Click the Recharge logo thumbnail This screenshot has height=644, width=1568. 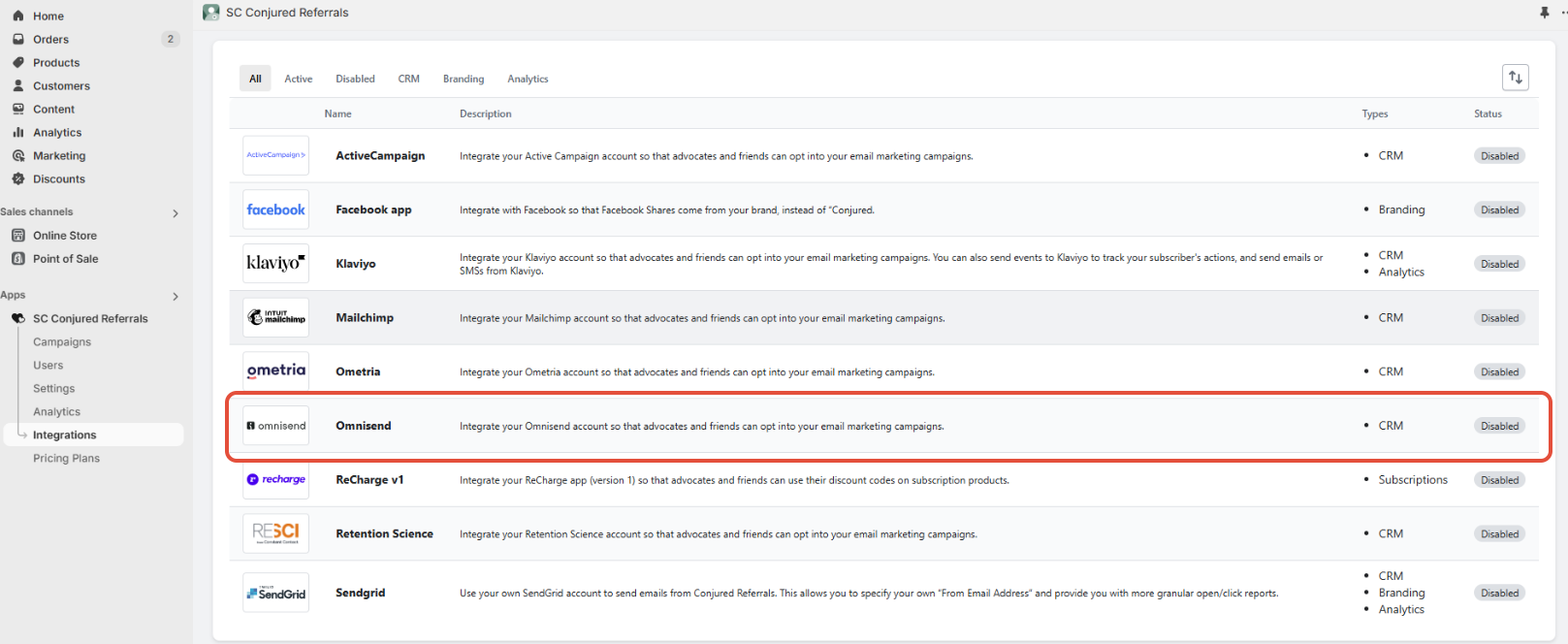(x=275, y=479)
